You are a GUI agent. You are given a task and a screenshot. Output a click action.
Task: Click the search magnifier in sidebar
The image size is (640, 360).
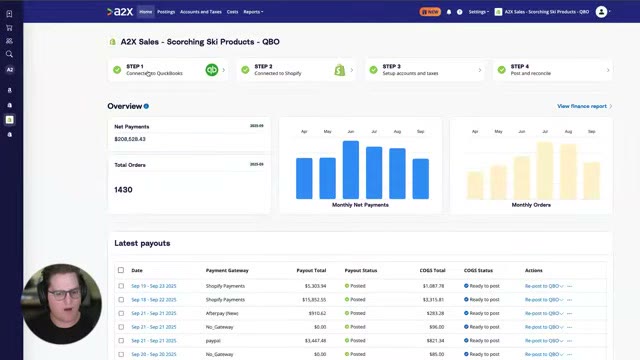coord(9,54)
